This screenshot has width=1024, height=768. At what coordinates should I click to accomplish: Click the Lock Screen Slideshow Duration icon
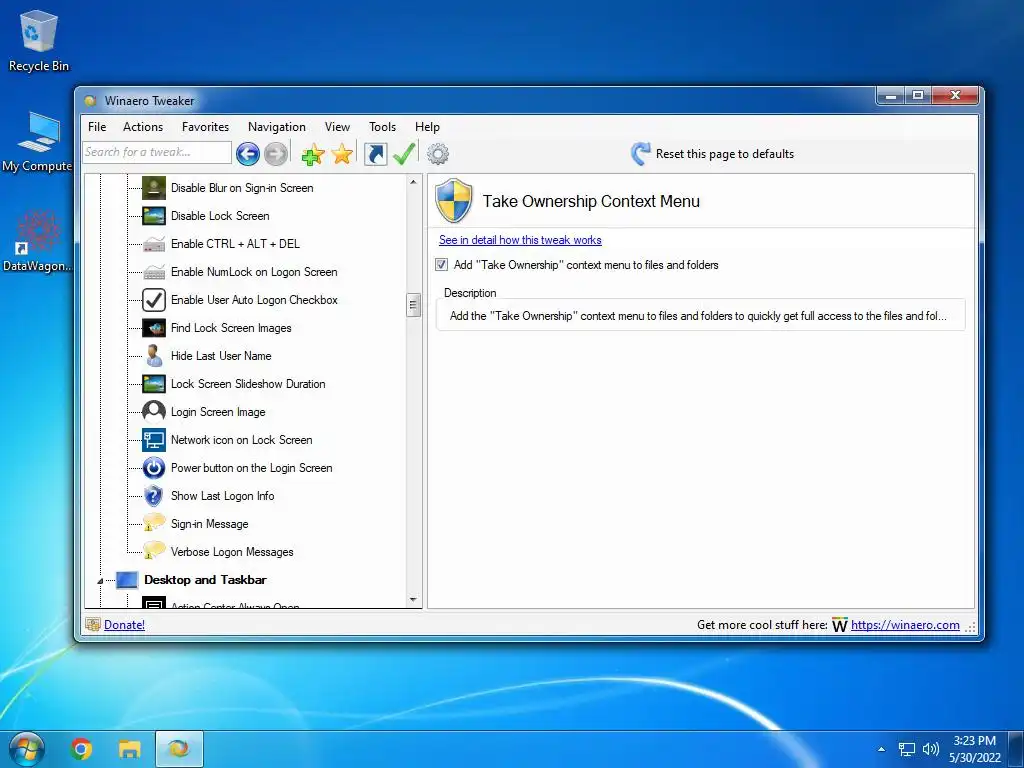154,384
